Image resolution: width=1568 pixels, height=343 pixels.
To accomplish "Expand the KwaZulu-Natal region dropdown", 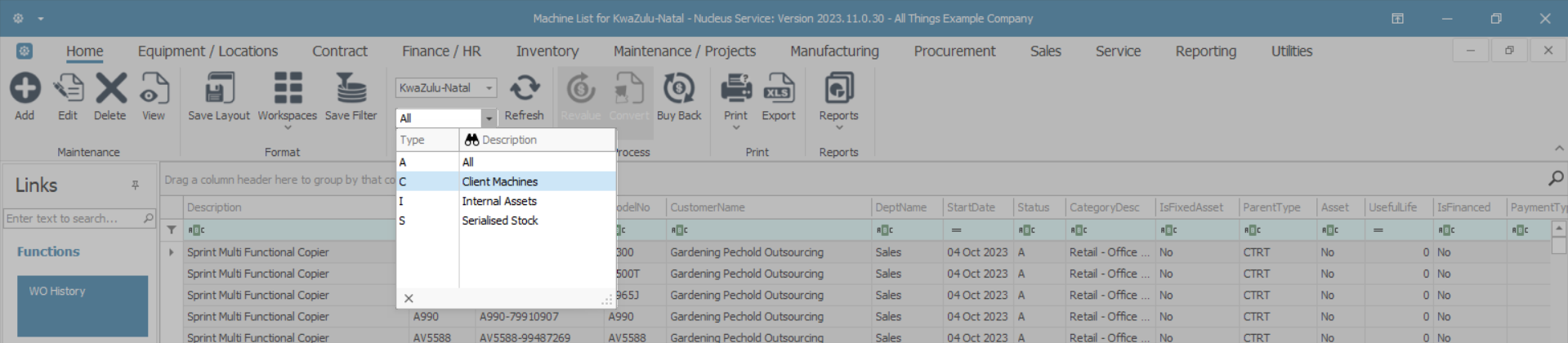I will (489, 88).
